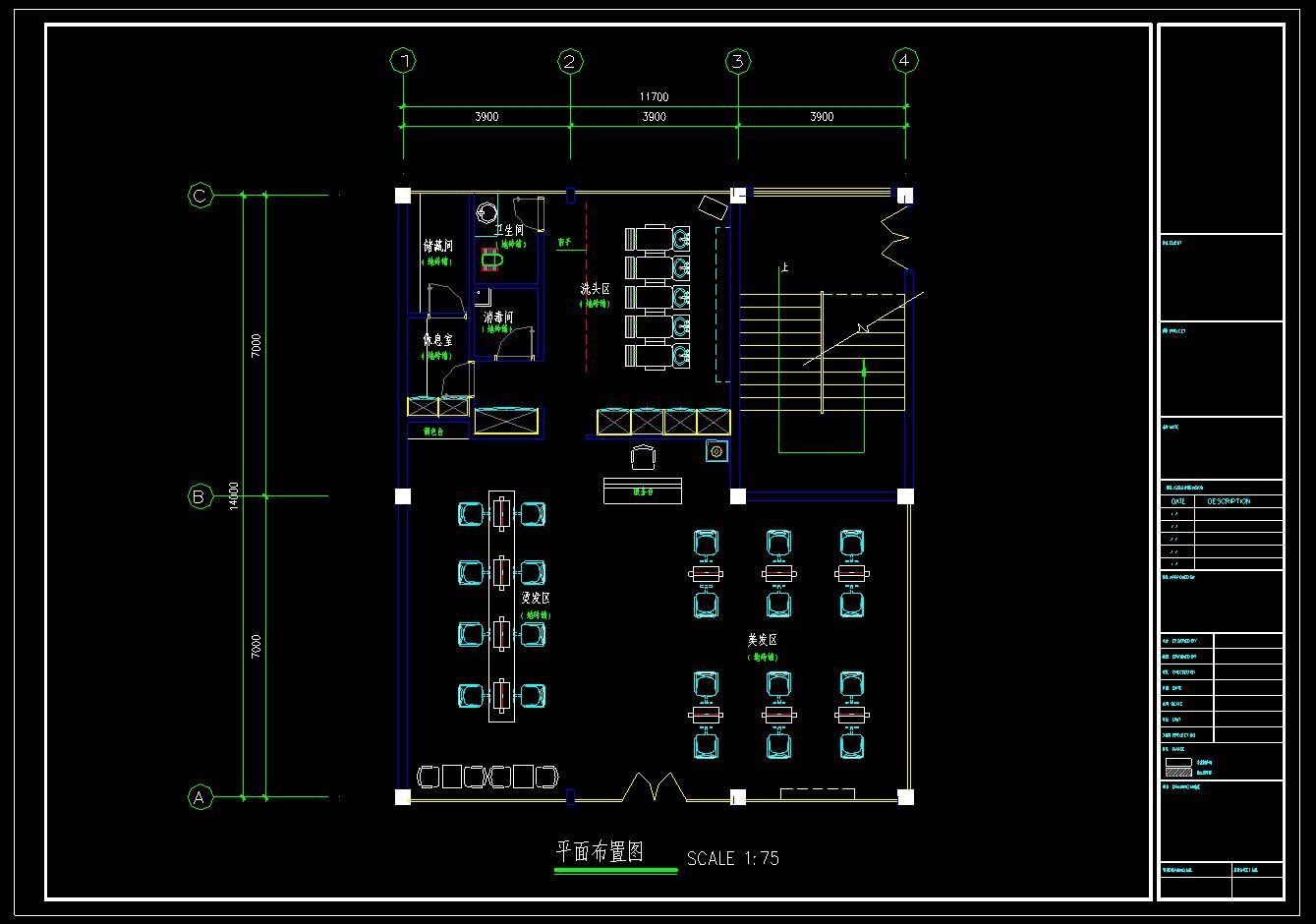
Task: Click the 3900 dimension between axes 1 and 2
Action: click(486, 116)
